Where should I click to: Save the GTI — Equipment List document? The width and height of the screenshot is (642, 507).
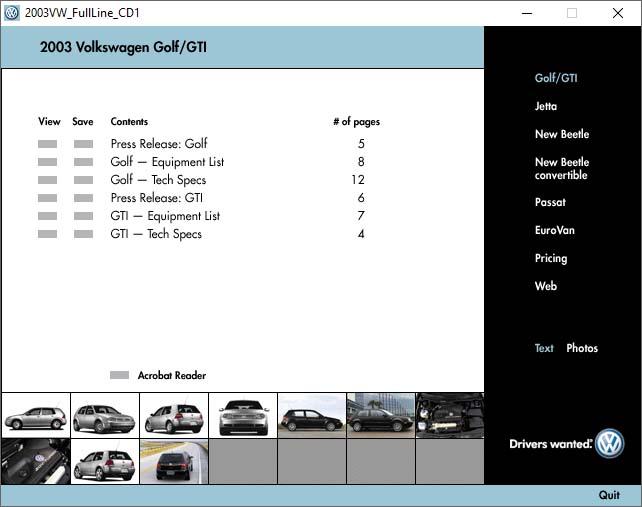click(x=84, y=216)
